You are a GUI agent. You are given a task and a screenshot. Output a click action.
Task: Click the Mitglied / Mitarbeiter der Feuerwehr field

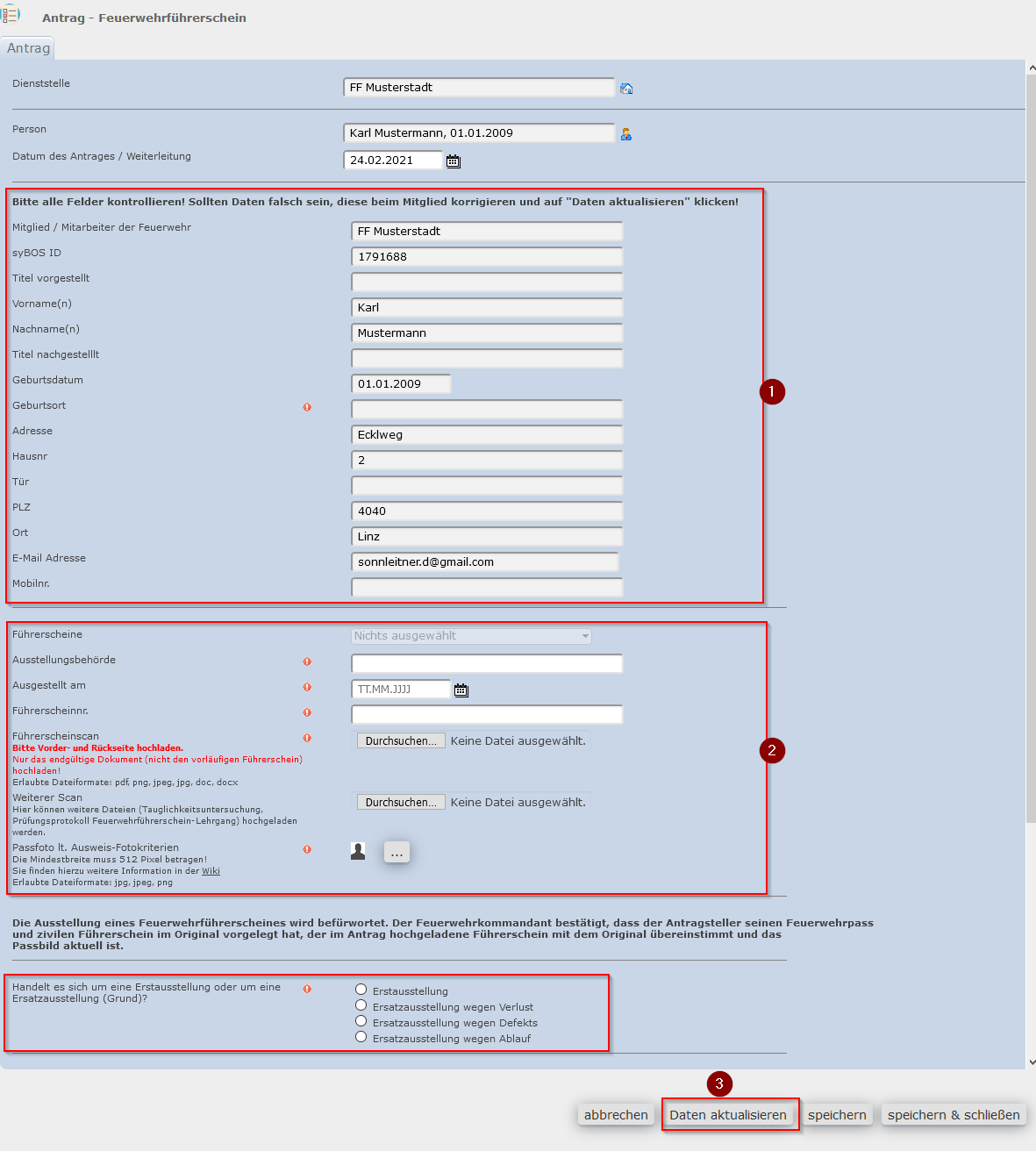[x=487, y=231]
